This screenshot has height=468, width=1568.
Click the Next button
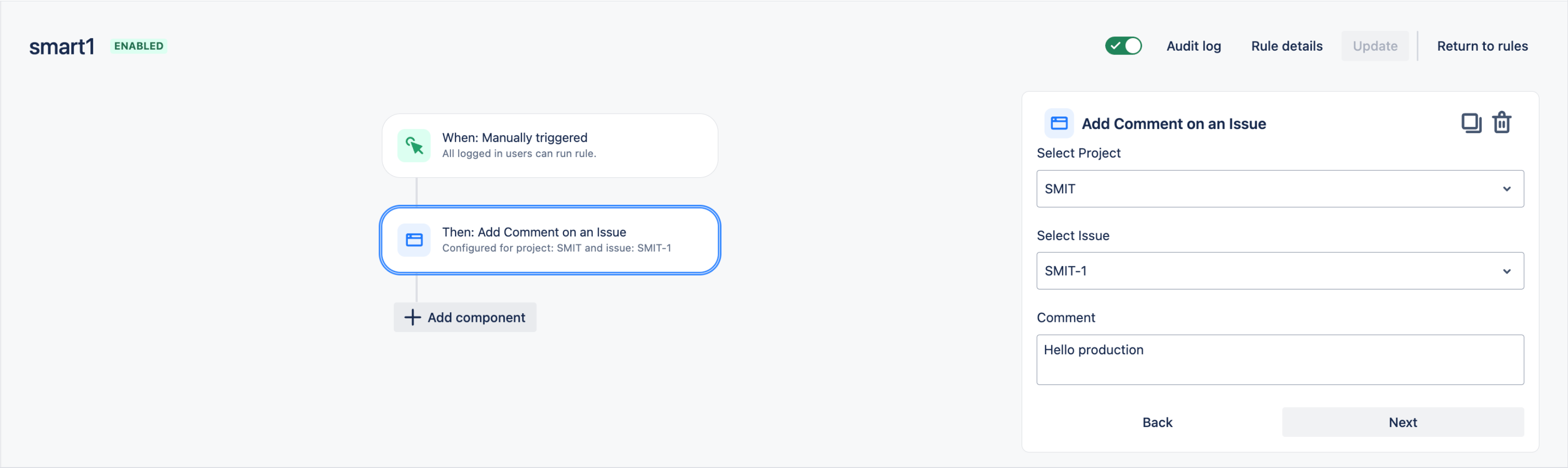click(x=1403, y=423)
